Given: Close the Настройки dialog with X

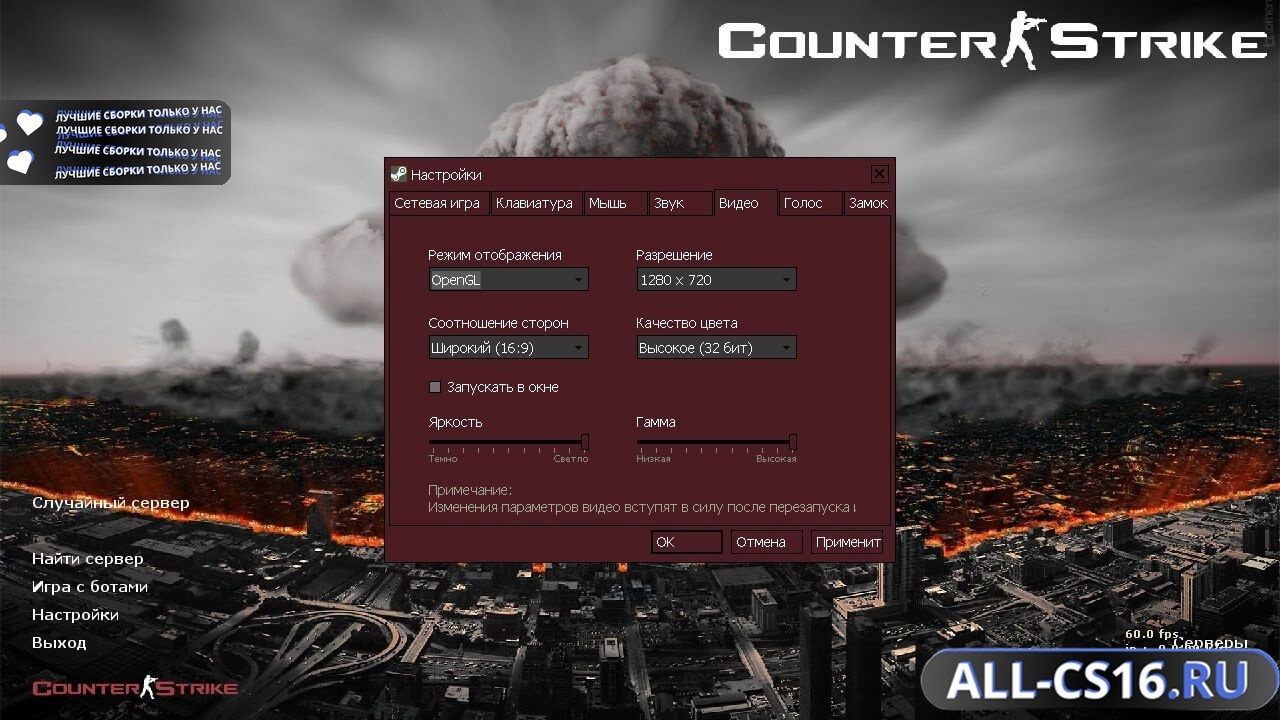Looking at the screenshot, I should click(x=879, y=174).
